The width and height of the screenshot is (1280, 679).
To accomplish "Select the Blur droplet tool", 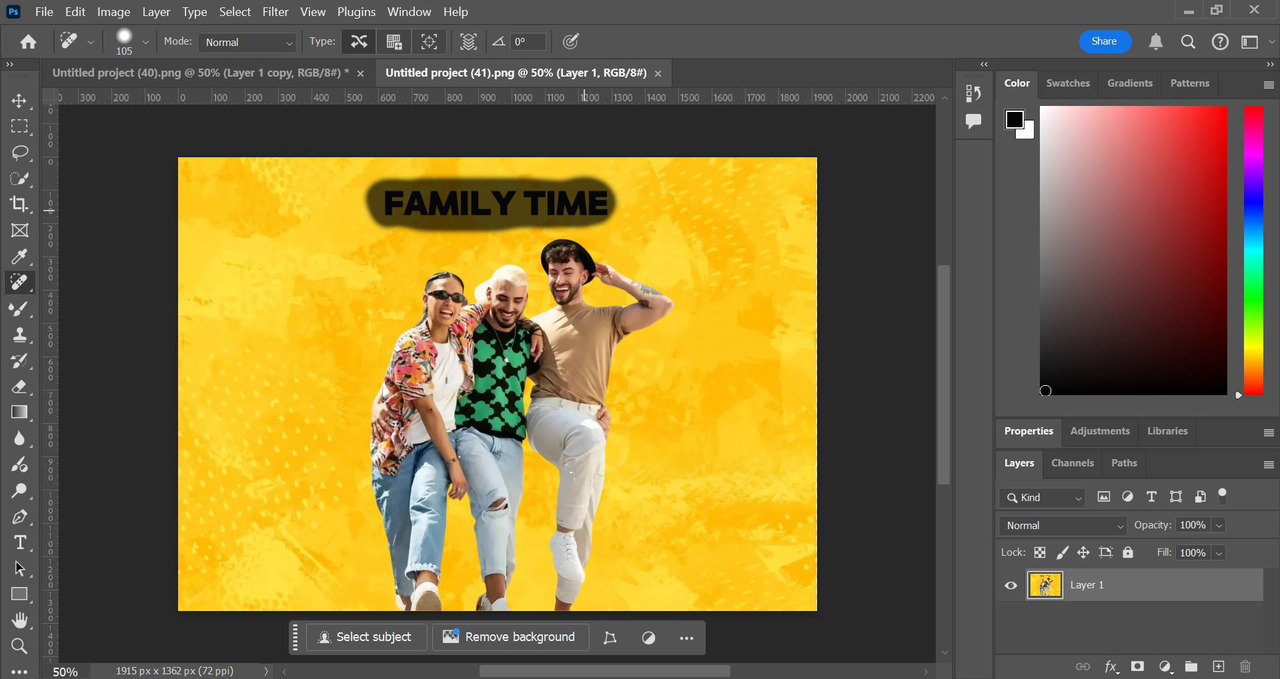I will point(19,438).
